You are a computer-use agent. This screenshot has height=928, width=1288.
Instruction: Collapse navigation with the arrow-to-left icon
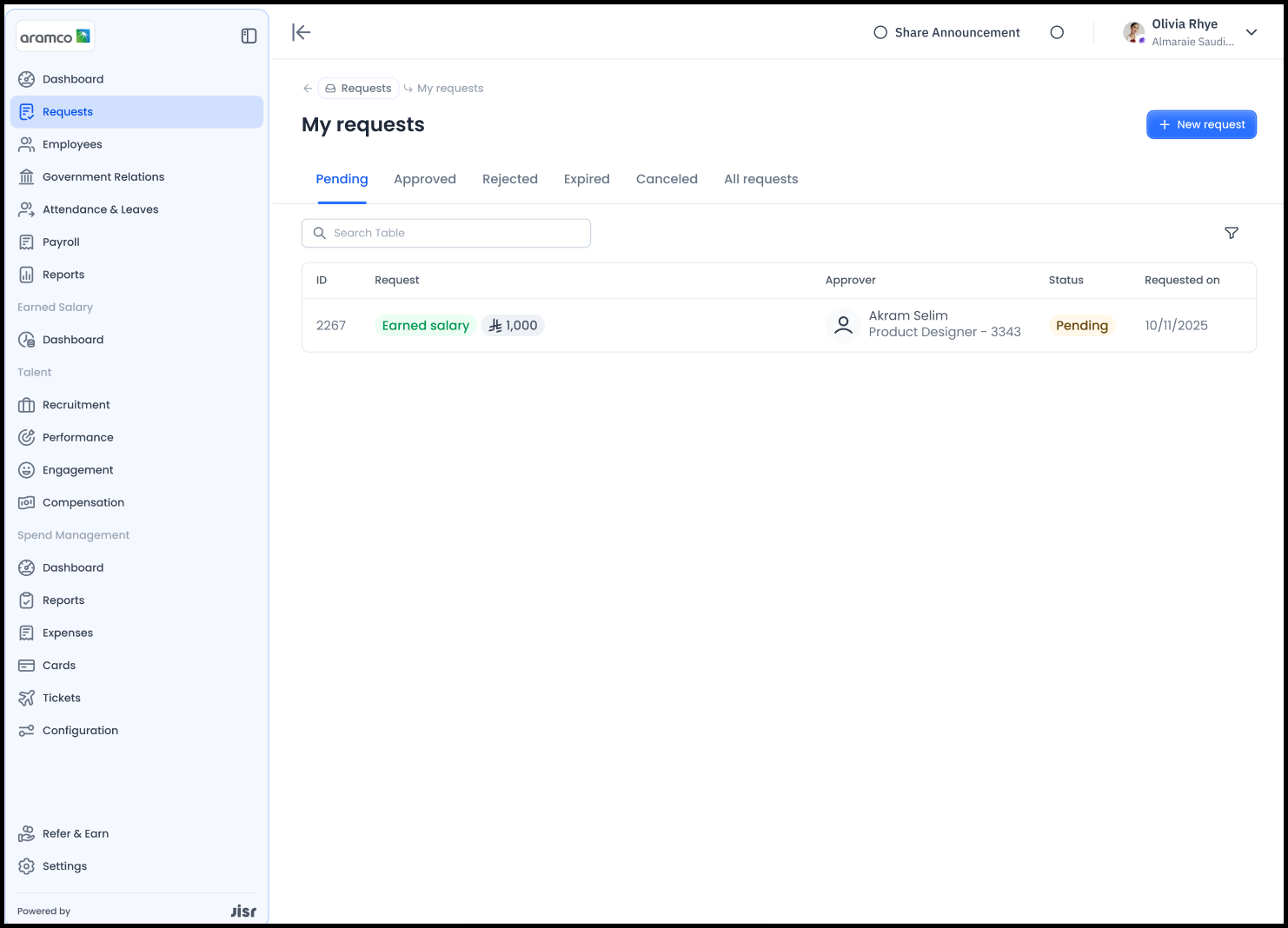coord(302,32)
